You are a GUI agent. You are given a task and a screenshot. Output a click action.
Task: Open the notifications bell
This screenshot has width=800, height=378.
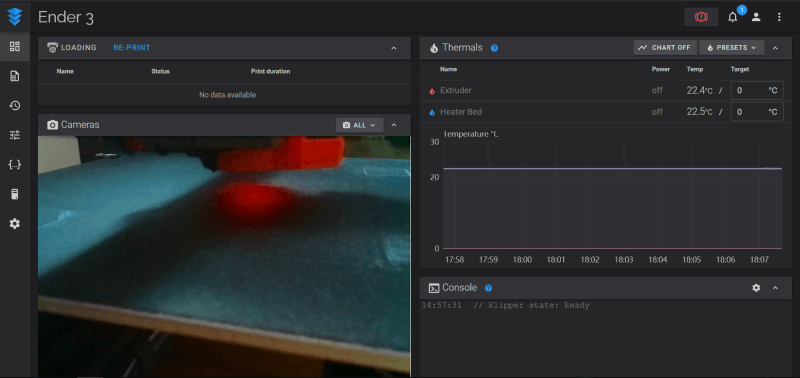(733, 17)
